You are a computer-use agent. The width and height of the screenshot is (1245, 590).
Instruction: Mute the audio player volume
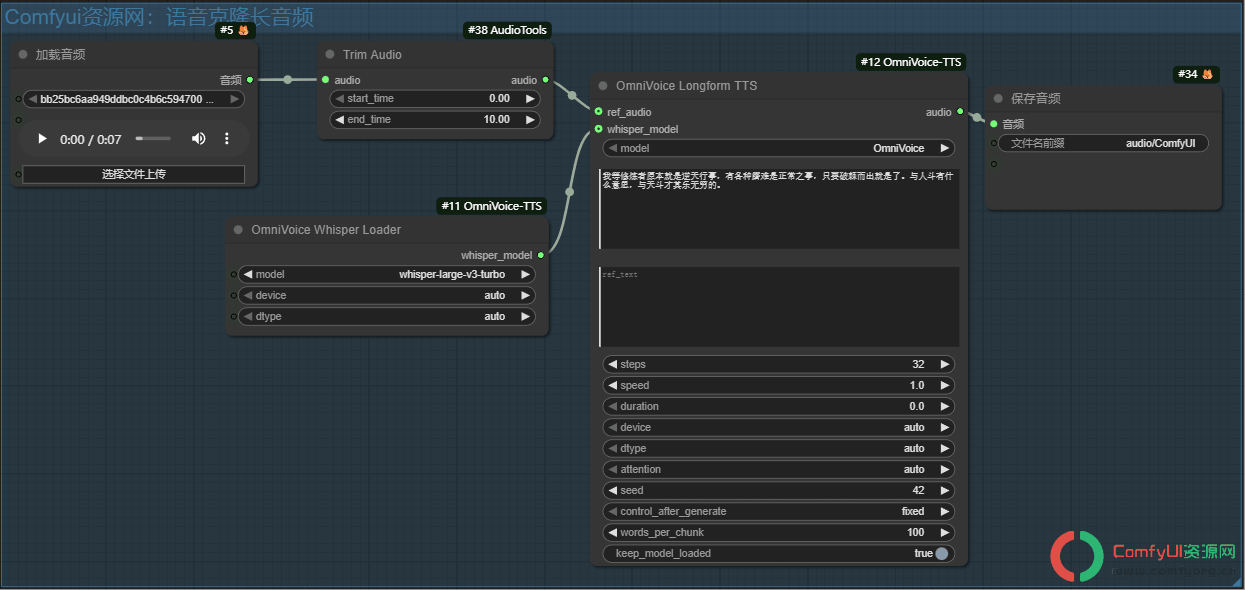198,139
